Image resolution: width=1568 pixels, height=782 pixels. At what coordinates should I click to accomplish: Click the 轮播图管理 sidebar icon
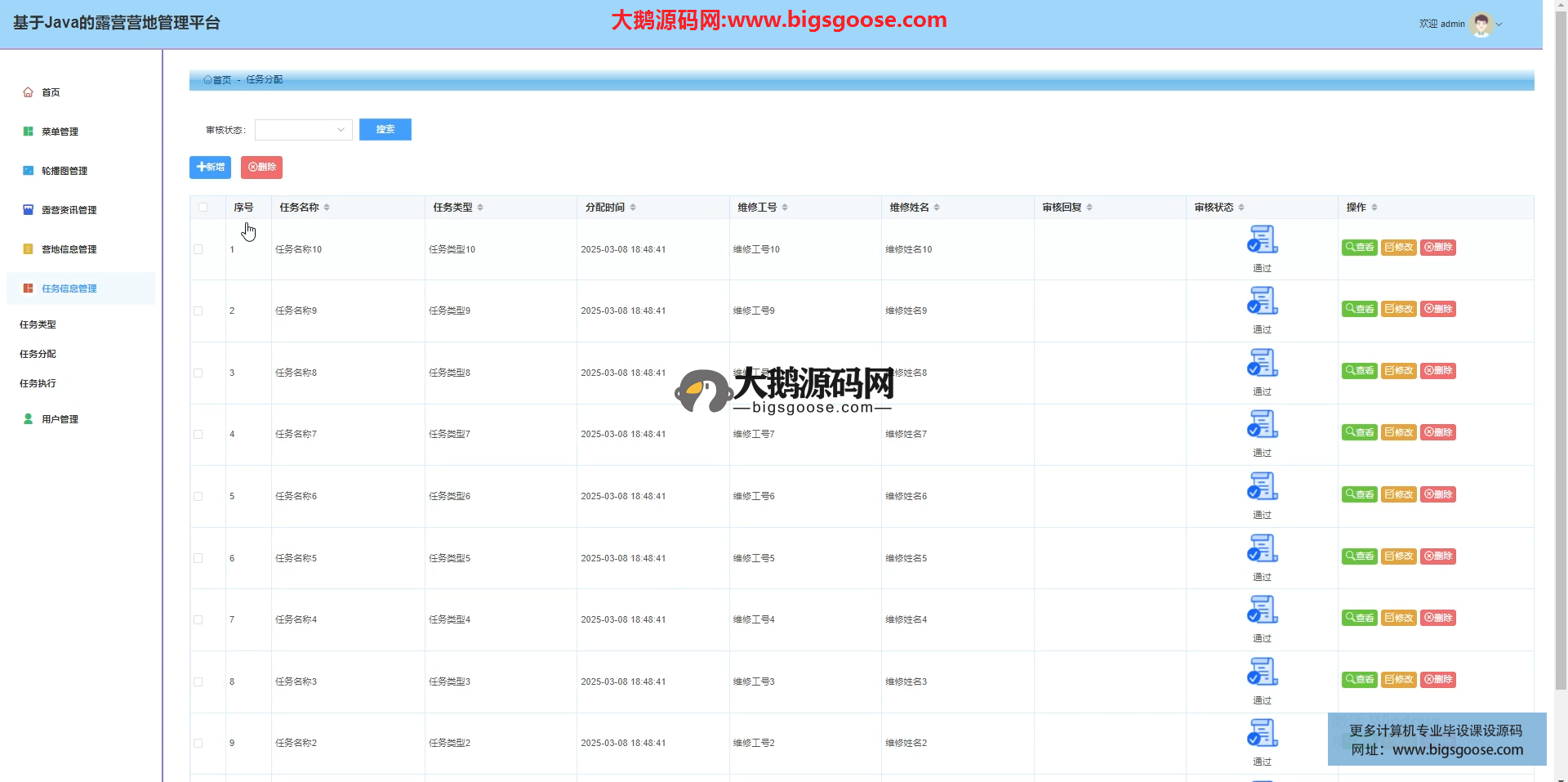point(28,171)
